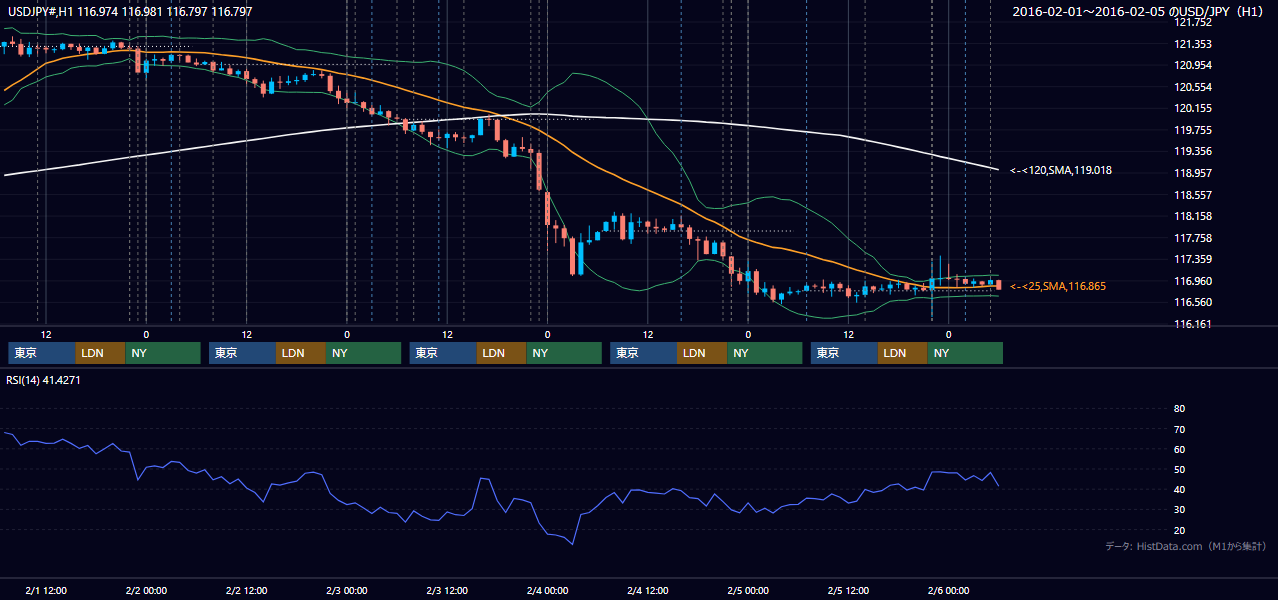Click the USDJPY#,H1 price header text
1278x600 pixels.
pyautogui.click(x=130, y=12)
